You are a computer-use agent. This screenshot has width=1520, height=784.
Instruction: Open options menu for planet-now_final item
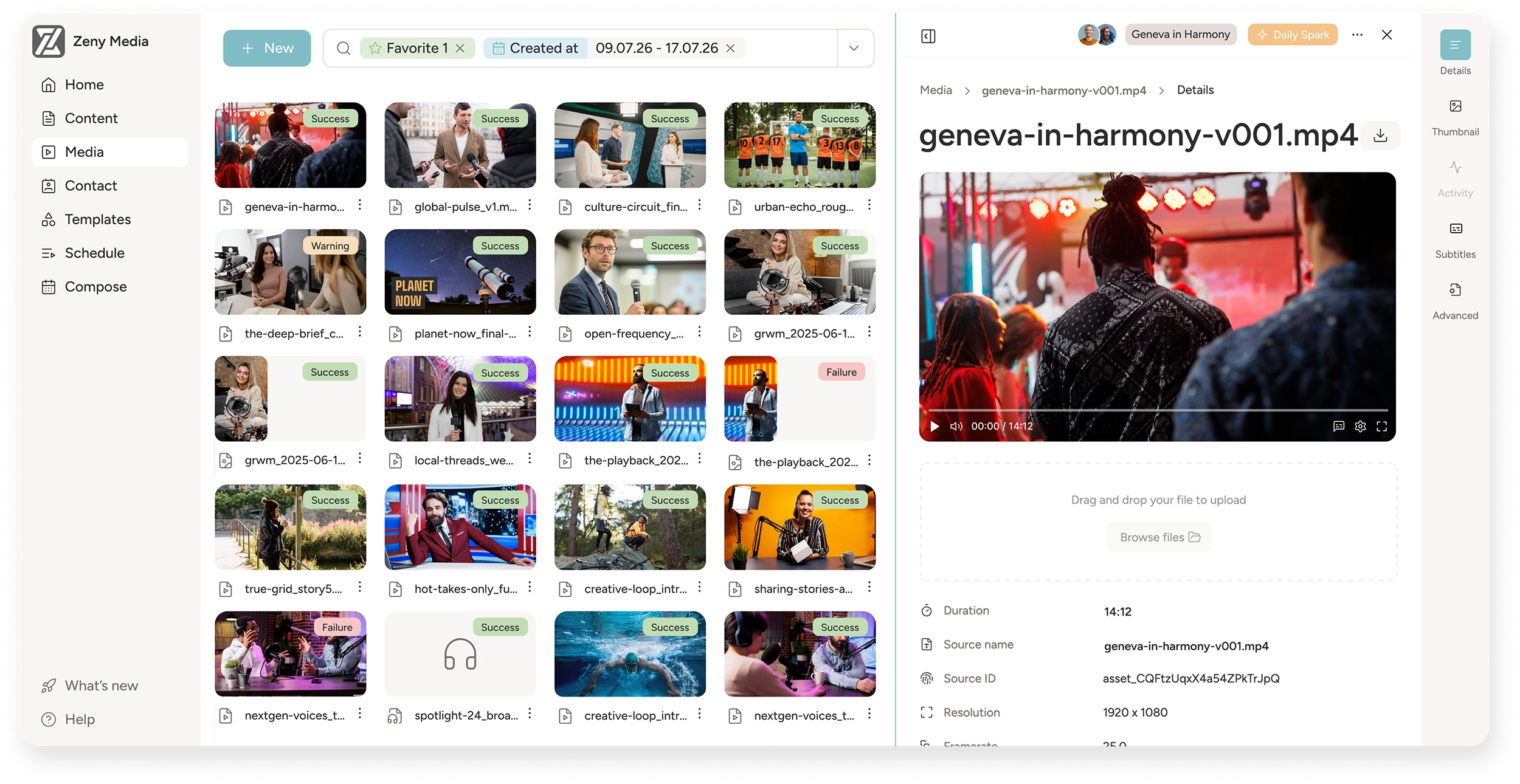click(530, 332)
